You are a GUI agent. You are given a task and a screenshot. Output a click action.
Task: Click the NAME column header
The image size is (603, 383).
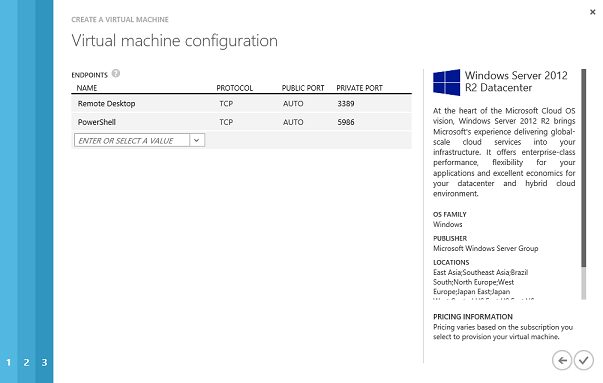[87, 88]
